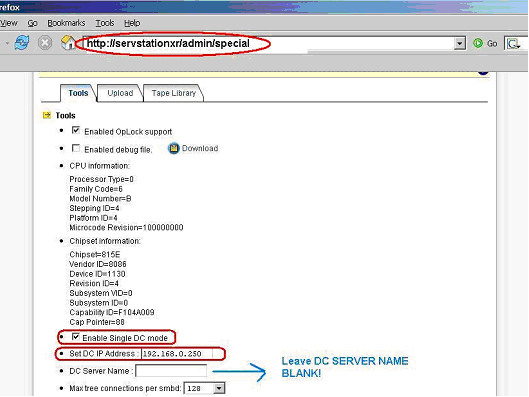Uncheck Enable Single DC mode
Viewport: 529px width, 397px height.
(76, 337)
